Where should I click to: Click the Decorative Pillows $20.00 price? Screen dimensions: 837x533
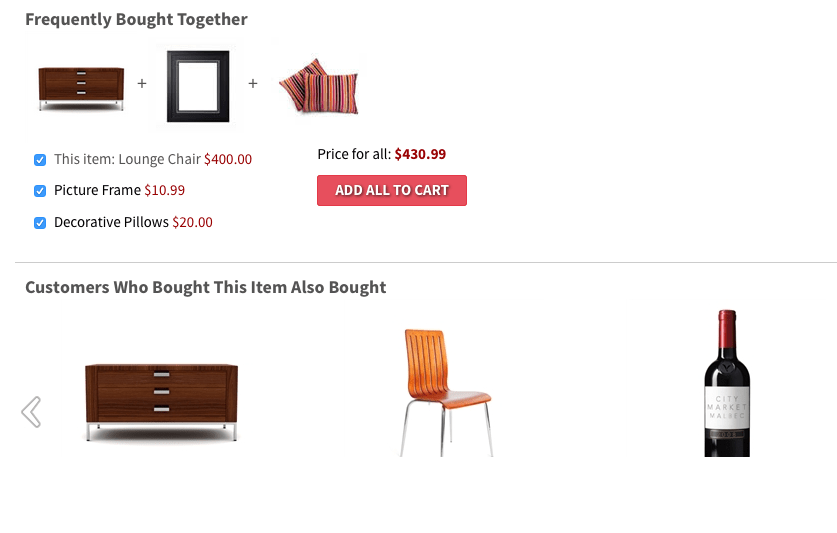tap(192, 222)
